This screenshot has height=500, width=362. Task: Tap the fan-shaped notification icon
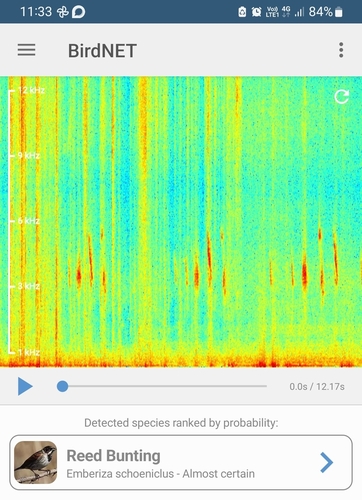coord(62,12)
